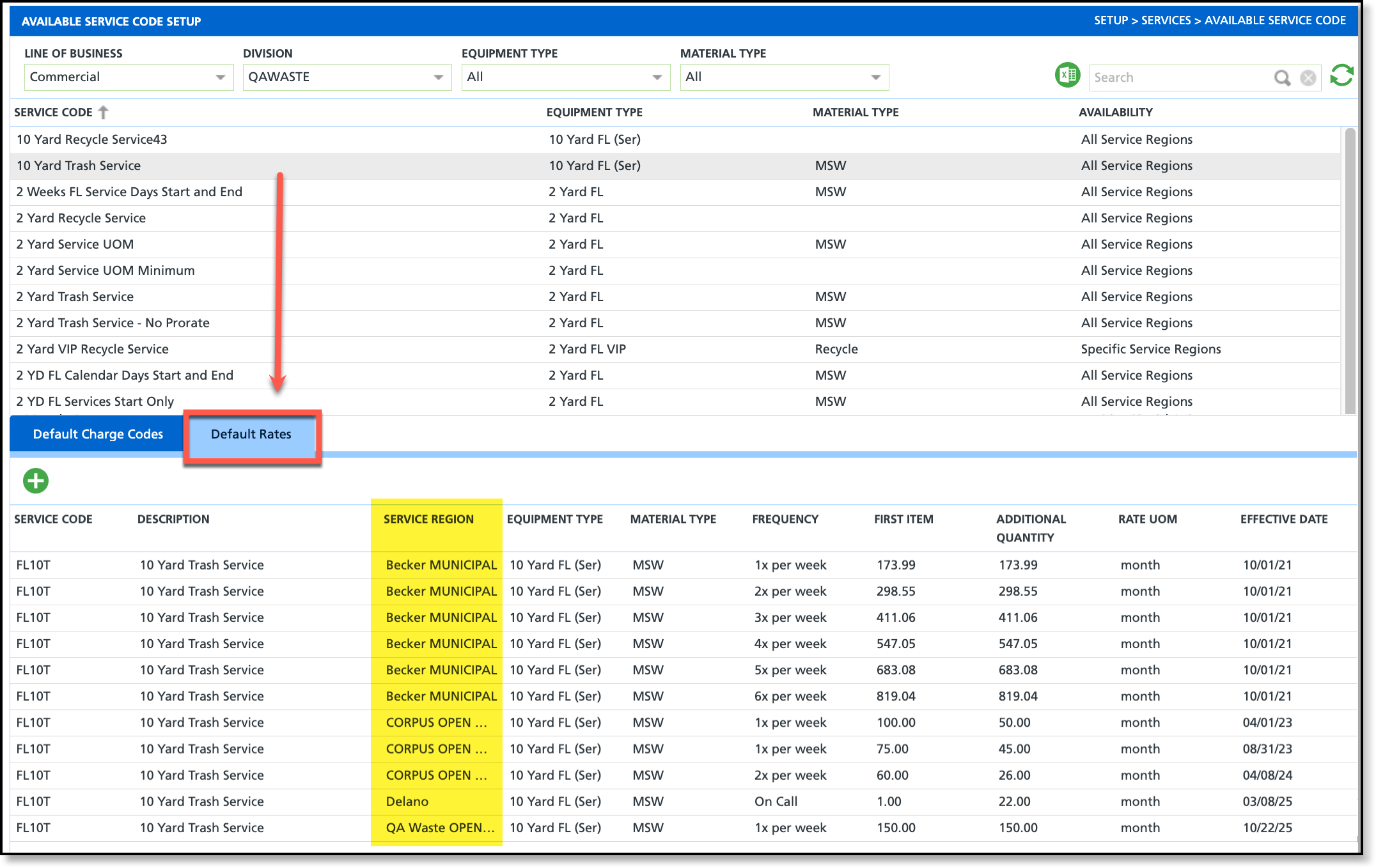The image size is (1376, 868).
Task: Select the 10 Yard Recycle Service43 row
Action: point(92,139)
